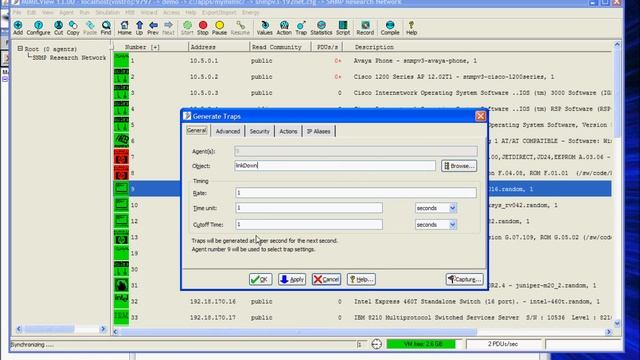Image resolution: width=640 pixels, height=360 pixels.
Task: Select the Cisco 1200 Series AP row
Action: coord(454,77)
